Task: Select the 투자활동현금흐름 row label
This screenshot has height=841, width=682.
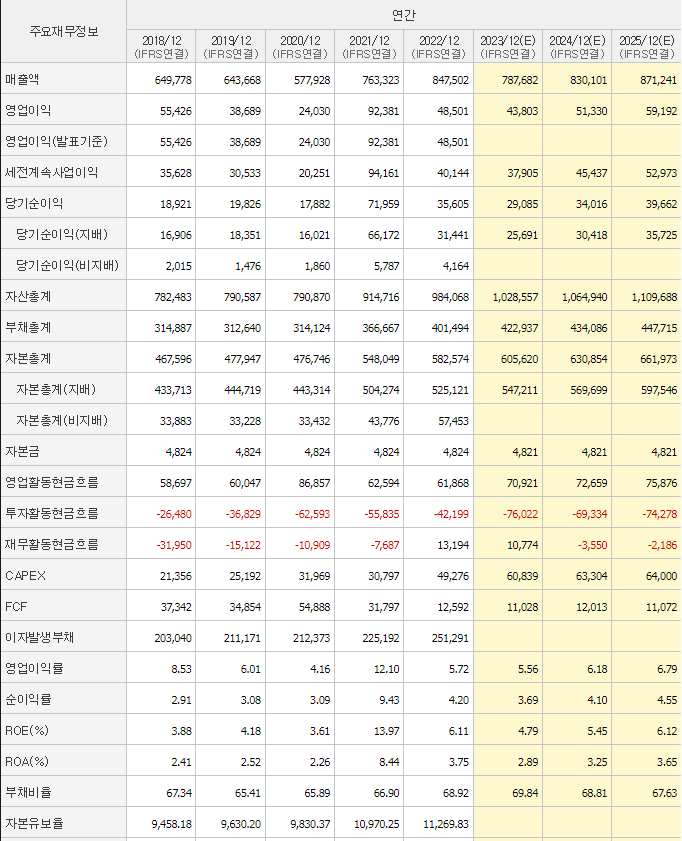Action: coord(52,514)
